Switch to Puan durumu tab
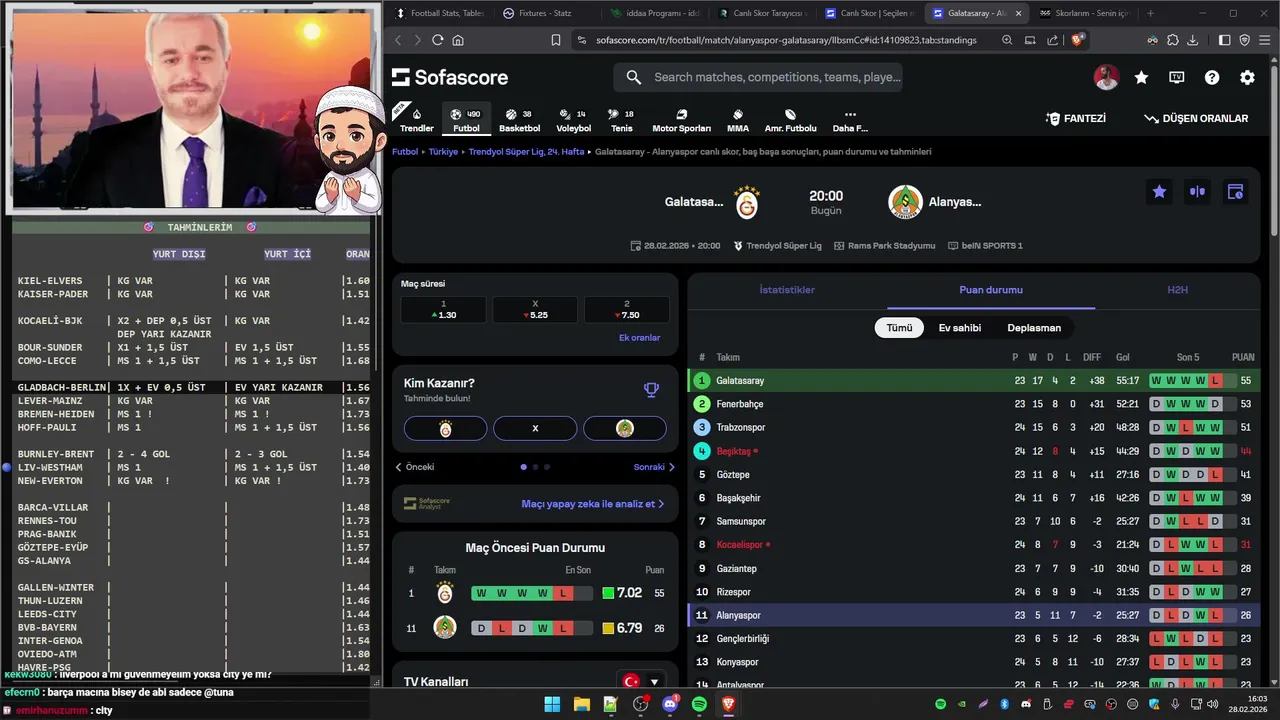This screenshot has height=720, width=1280. tap(991, 290)
